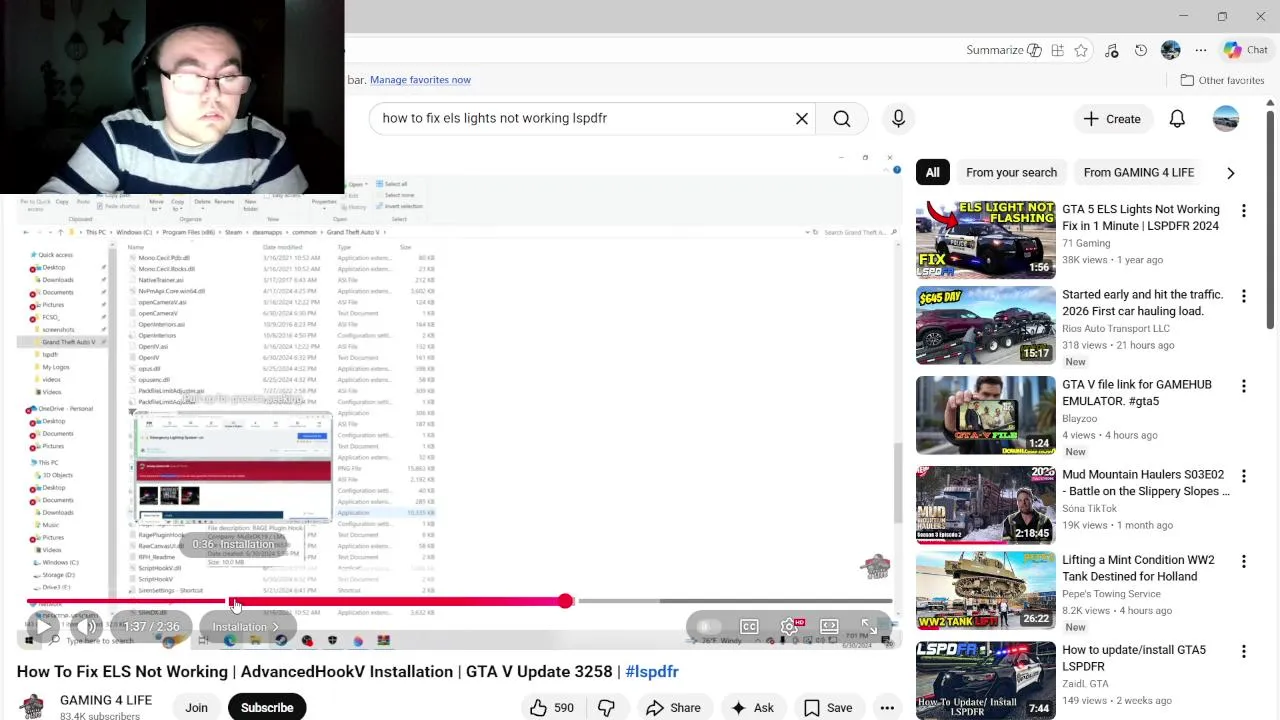Open How to update/install GTA5 LSPDFR title
This screenshot has width=1280, height=720.
(x=1133, y=658)
